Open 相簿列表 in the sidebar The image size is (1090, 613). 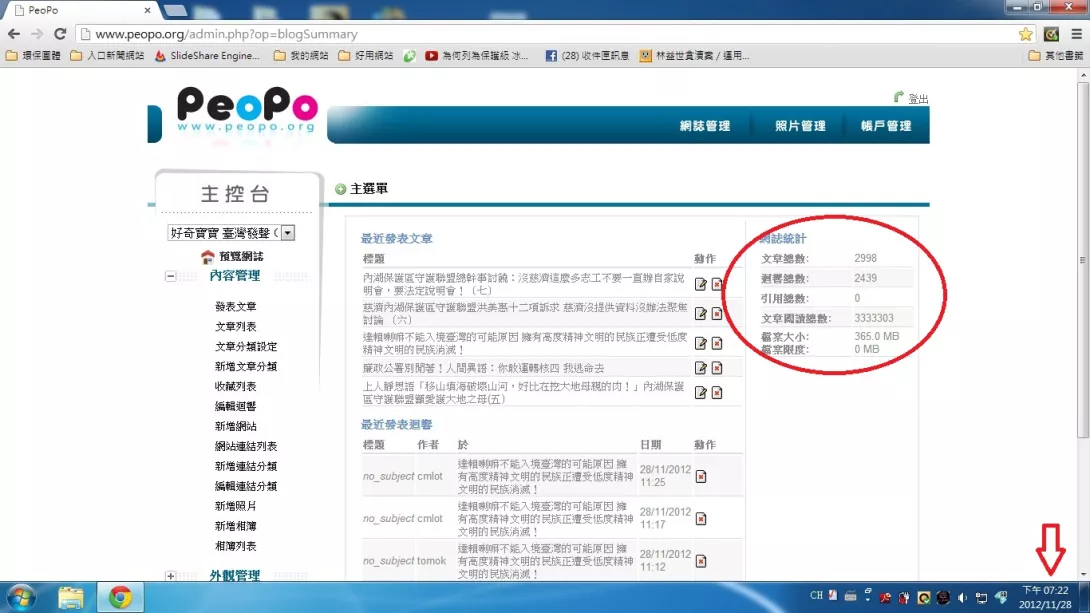tap(236, 546)
